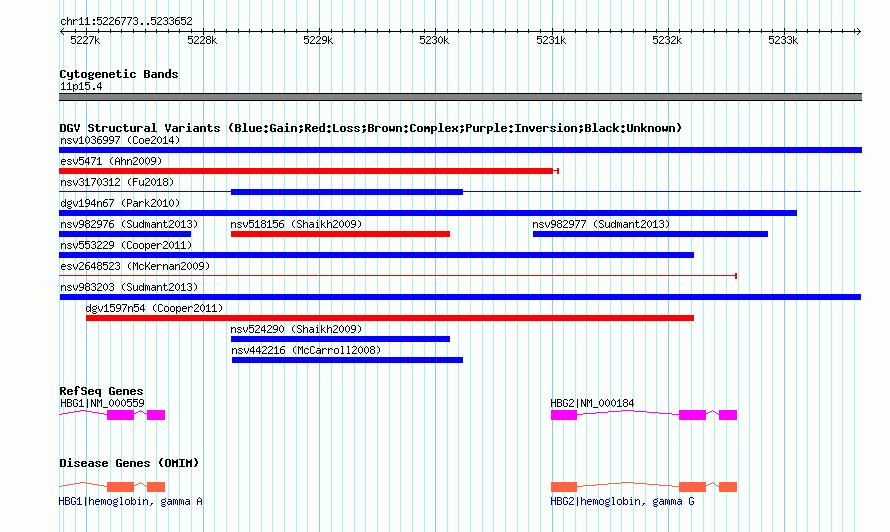
Task: Click the nsv982977 (Sudmant2013) label
Action: (x=601, y=224)
